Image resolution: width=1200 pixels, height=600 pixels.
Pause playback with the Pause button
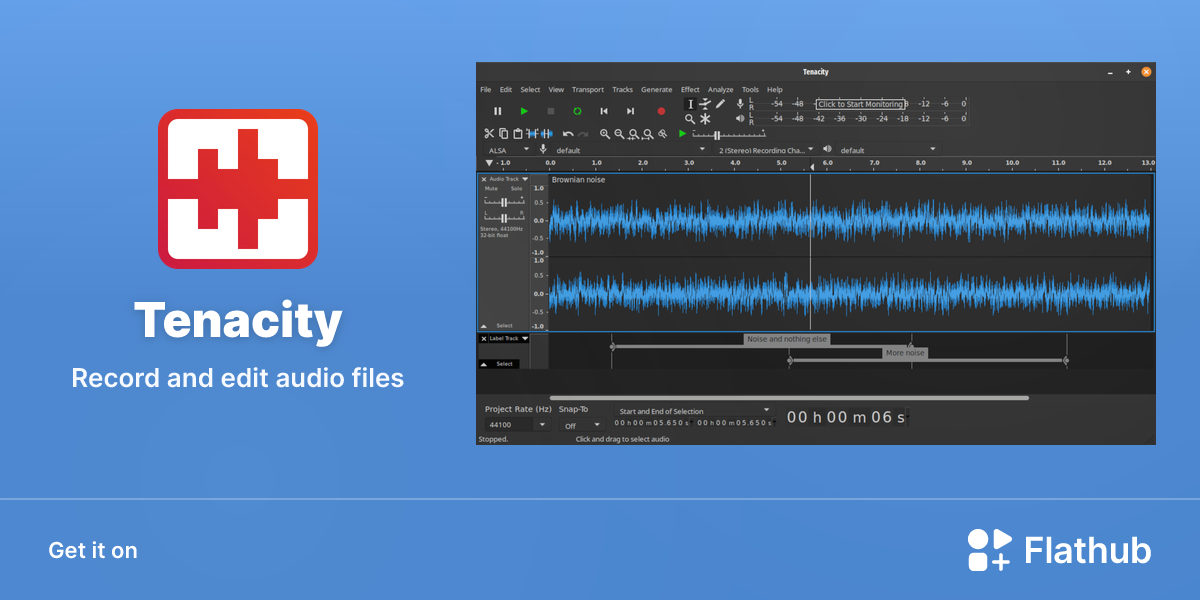[x=498, y=111]
